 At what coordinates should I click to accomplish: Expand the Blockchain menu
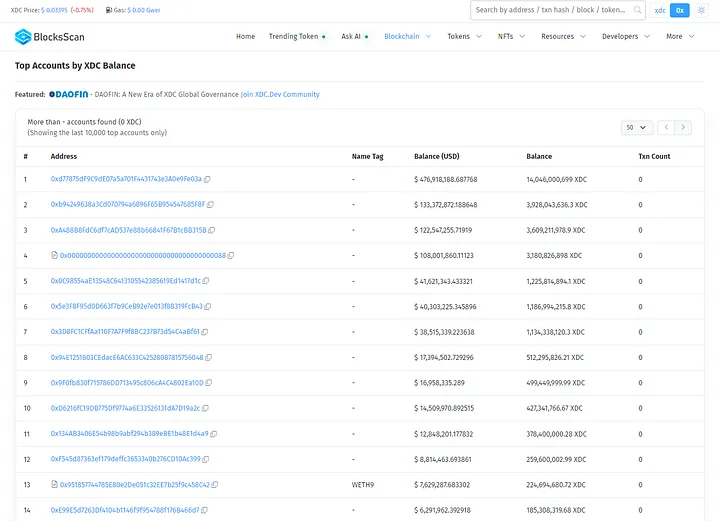[x=407, y=36]
